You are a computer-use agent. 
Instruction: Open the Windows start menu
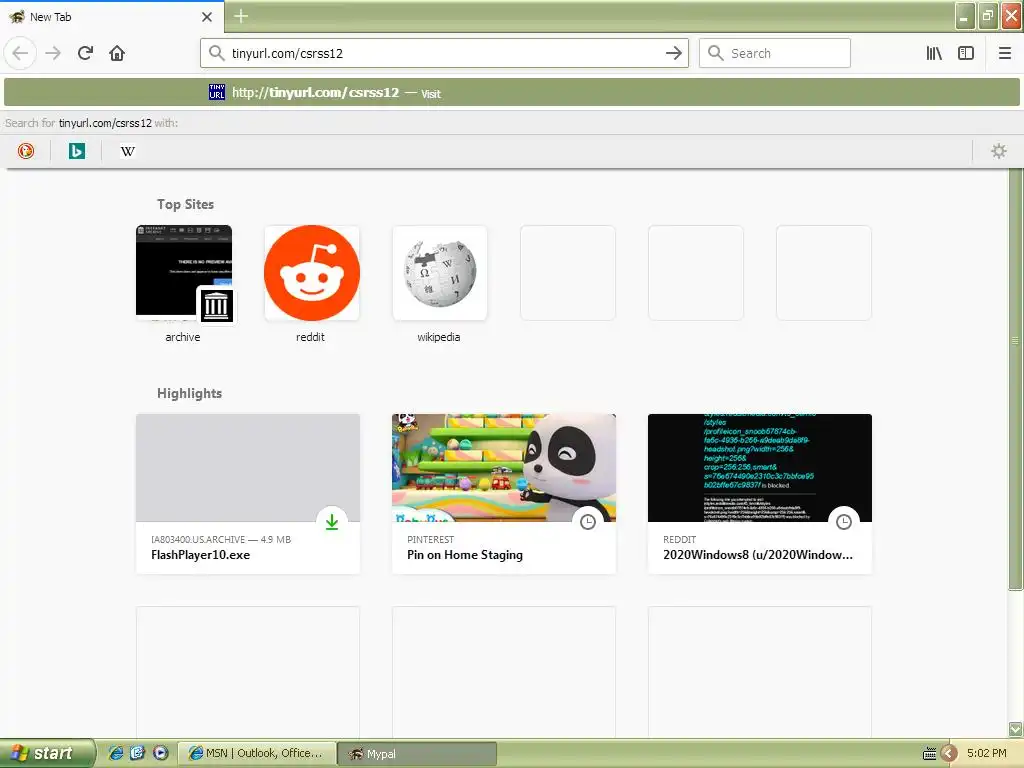click(47, 753)
